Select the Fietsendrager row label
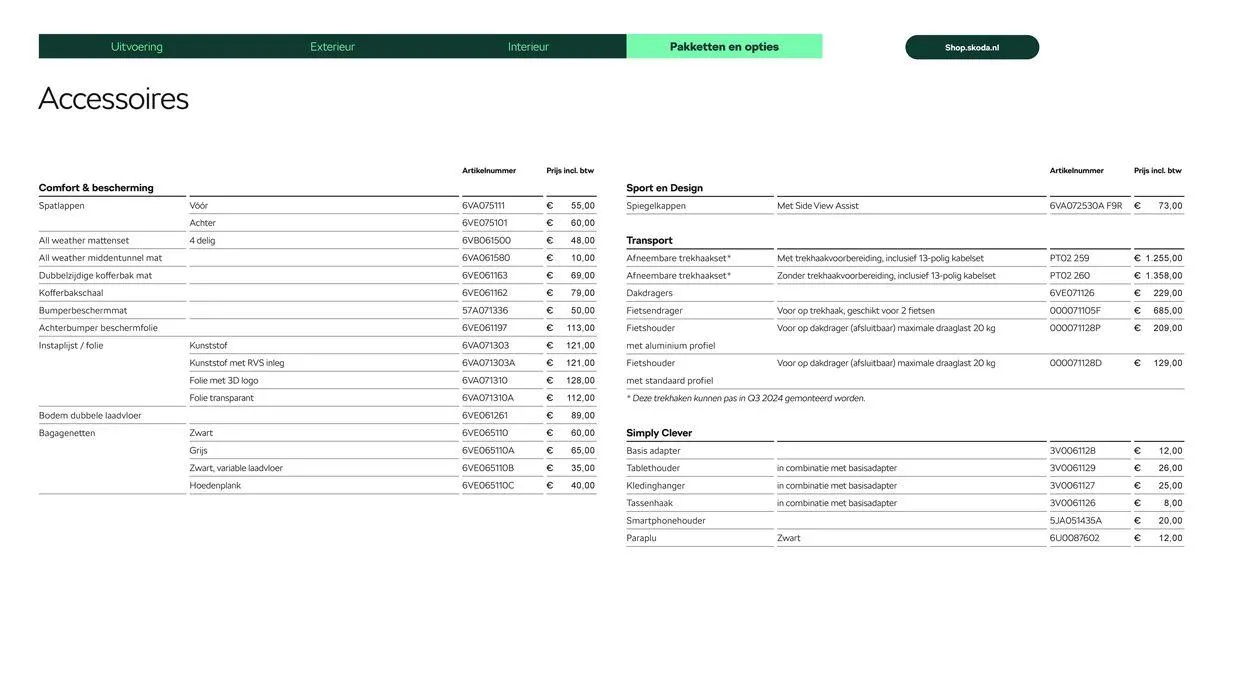The height and width of the screenshot is (700, 1244). (654, 311)
